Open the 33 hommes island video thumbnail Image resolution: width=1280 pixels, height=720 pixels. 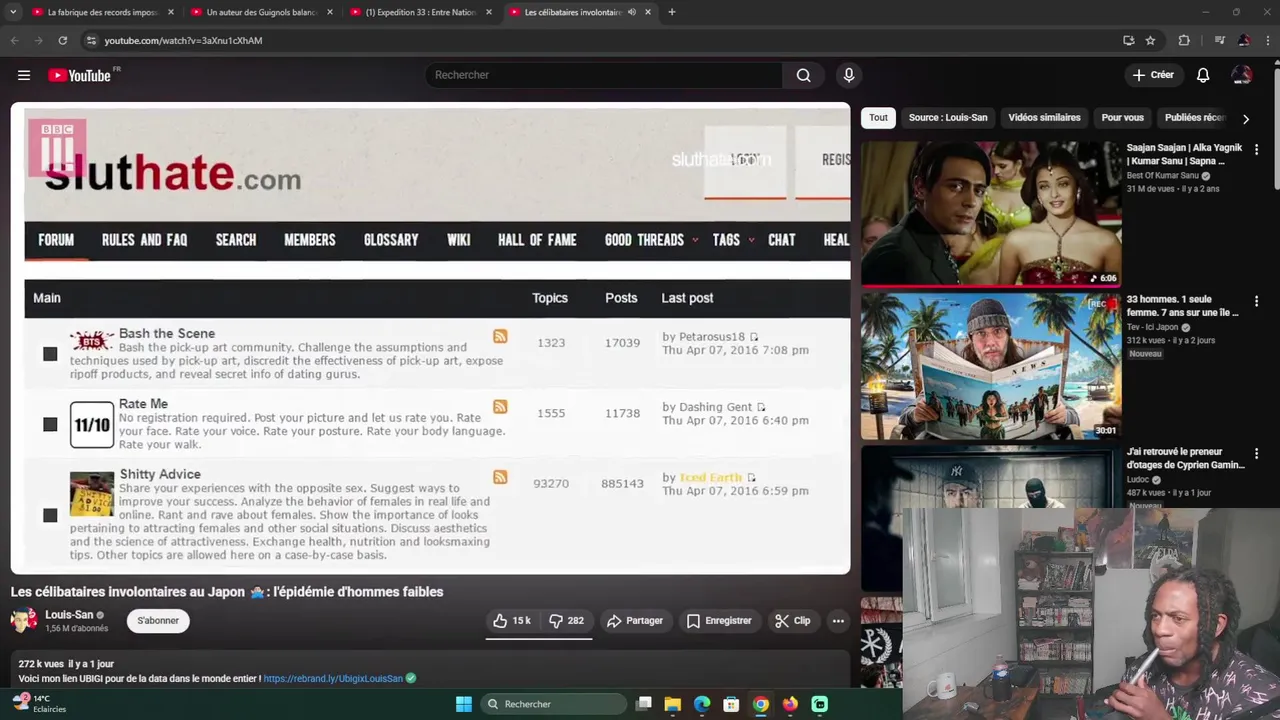pos(991,365)
